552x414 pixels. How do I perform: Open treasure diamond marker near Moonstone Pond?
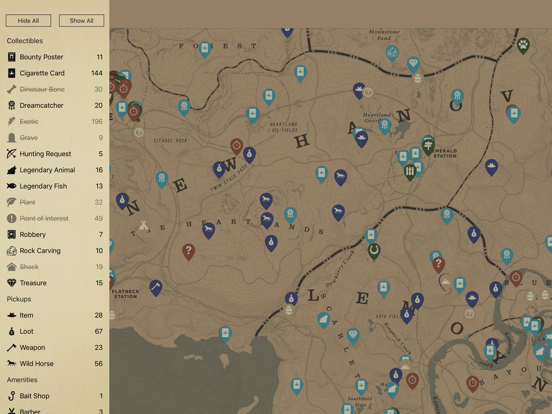click(413, 64)
